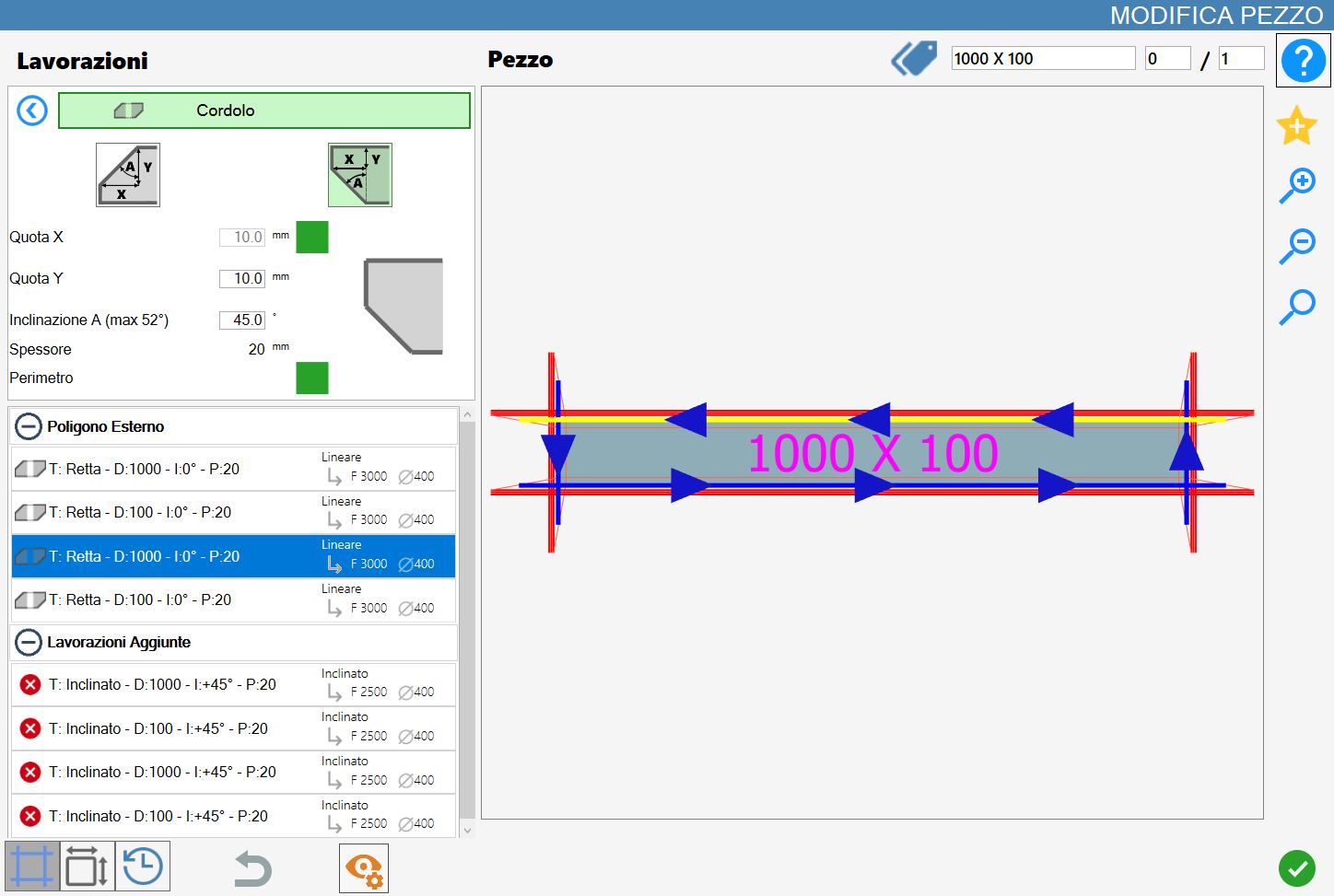Add piece to favorites with star icon
This screenshot has width=1334, height=896.
click(x=1296, y=125)
